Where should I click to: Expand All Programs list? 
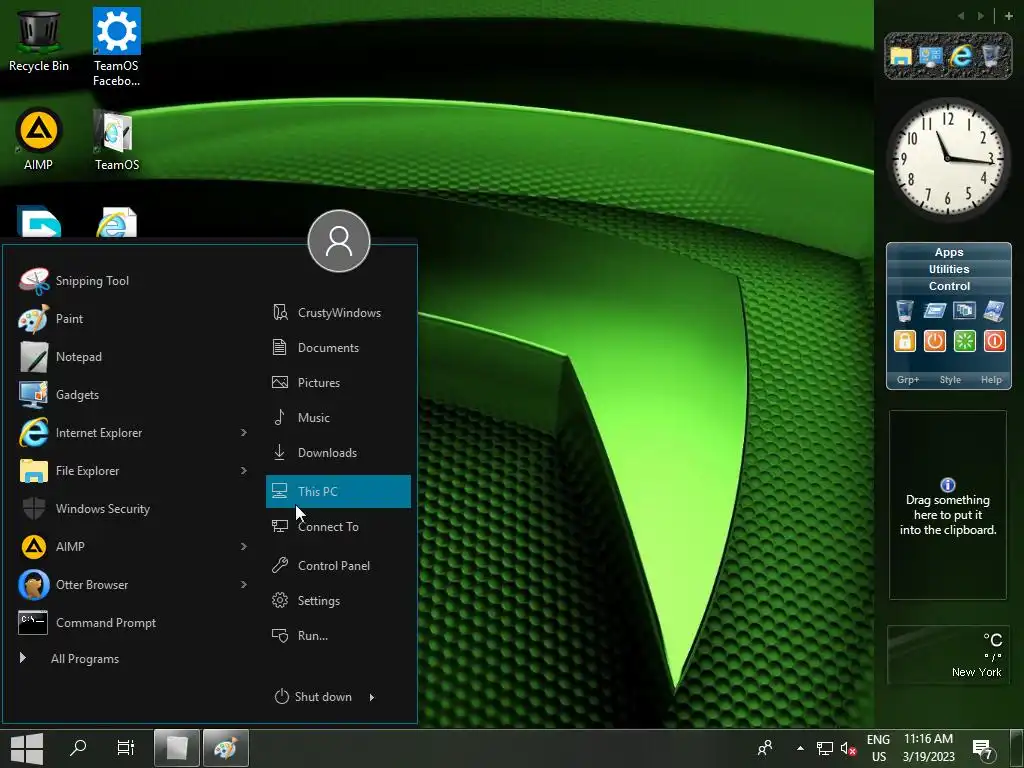(69, 658)
